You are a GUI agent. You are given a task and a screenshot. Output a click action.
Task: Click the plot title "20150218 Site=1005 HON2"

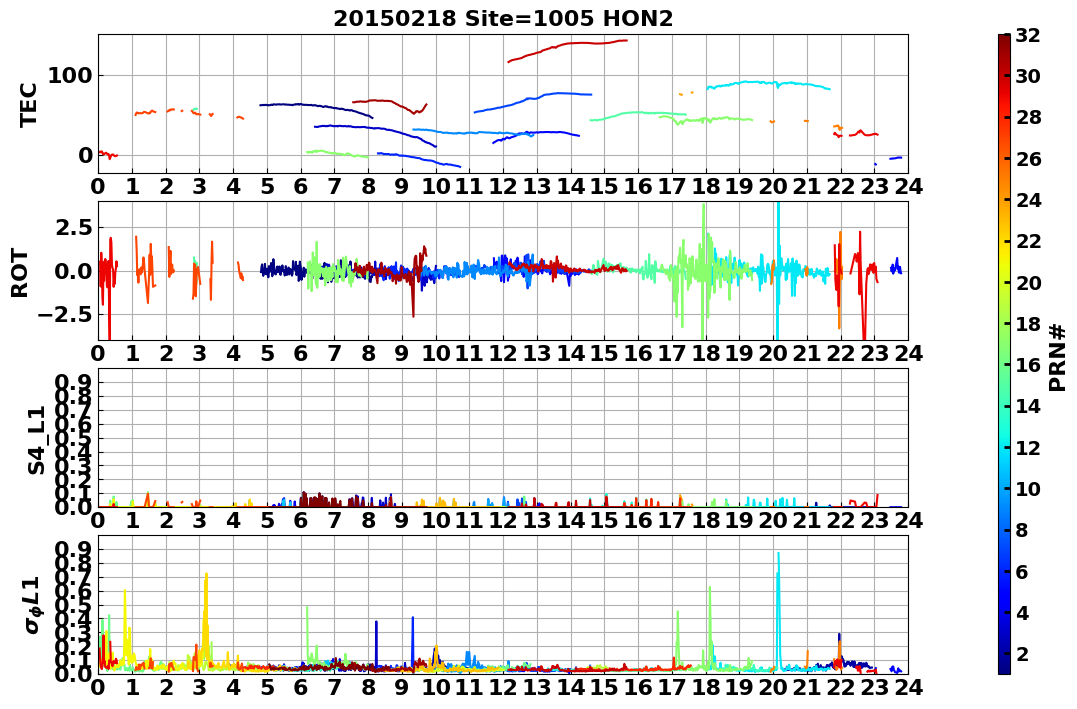(503, 19)
